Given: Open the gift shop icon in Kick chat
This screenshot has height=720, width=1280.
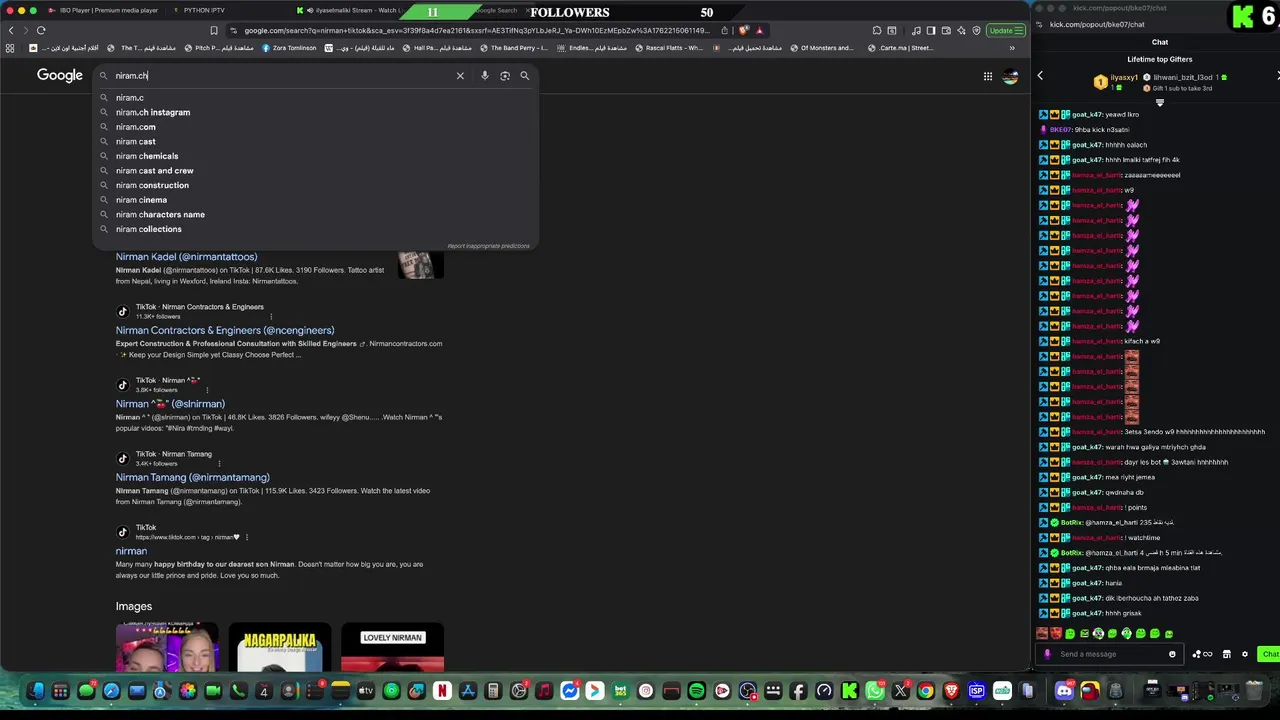Looking at the screenshot, I should tap(1227, 654).
